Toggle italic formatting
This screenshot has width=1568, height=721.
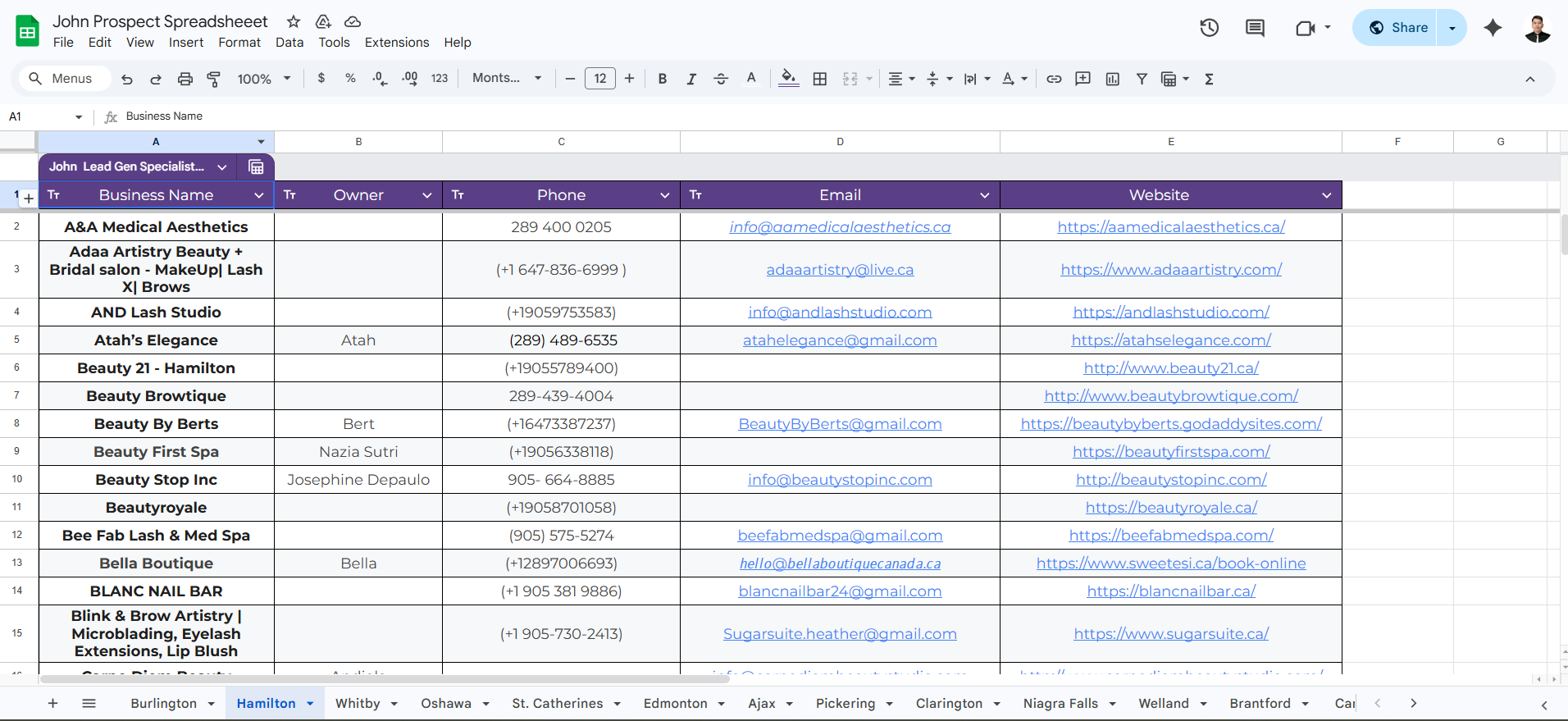point(691,79)
